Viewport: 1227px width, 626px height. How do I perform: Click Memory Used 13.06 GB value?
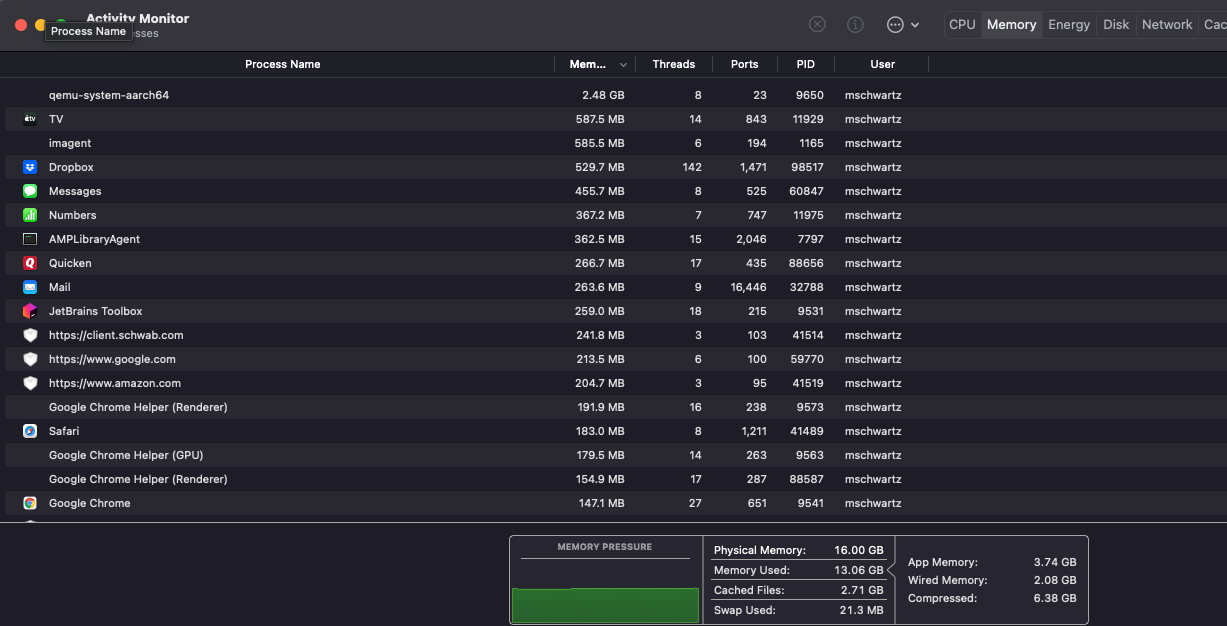pyautogui.click(x=859, y=570)
